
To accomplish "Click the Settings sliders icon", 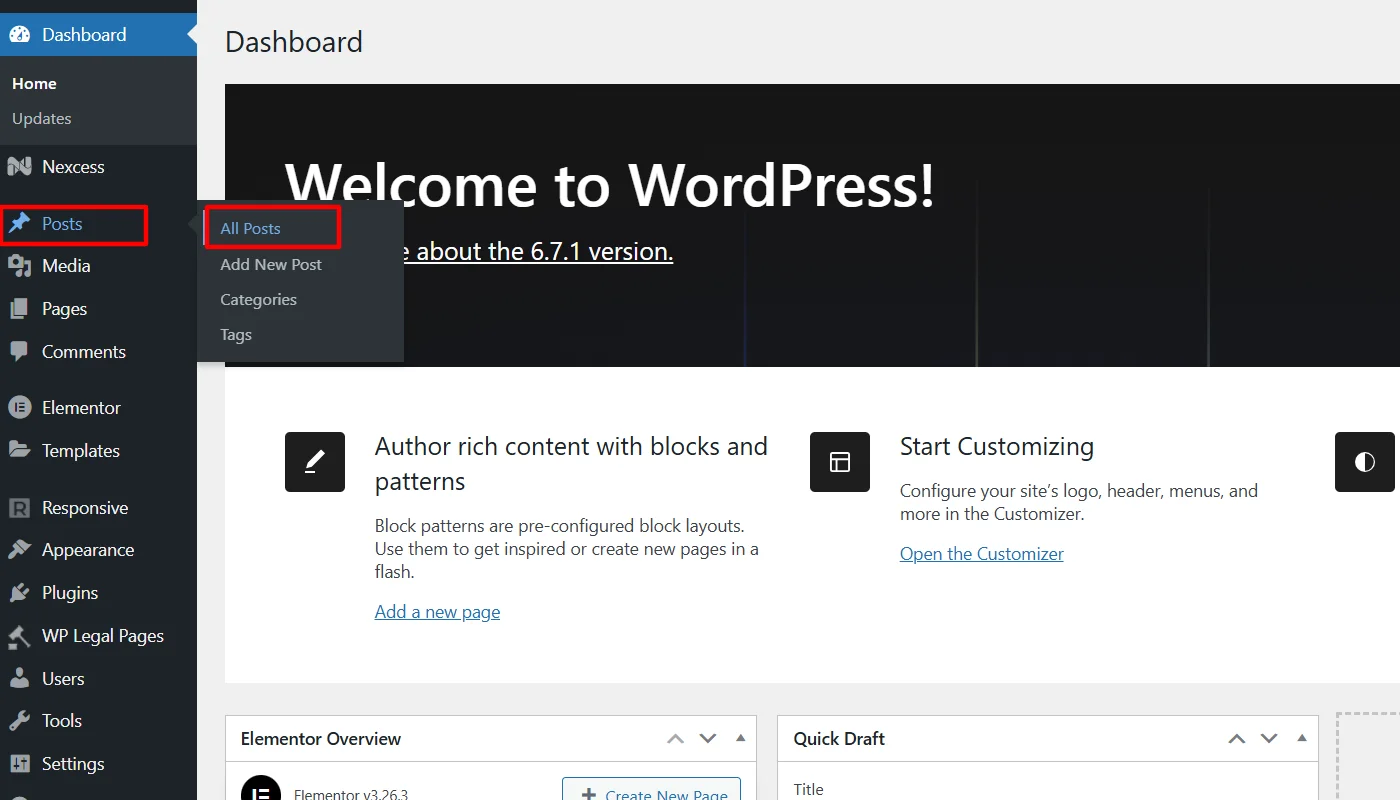I will (x=19, y=764).
